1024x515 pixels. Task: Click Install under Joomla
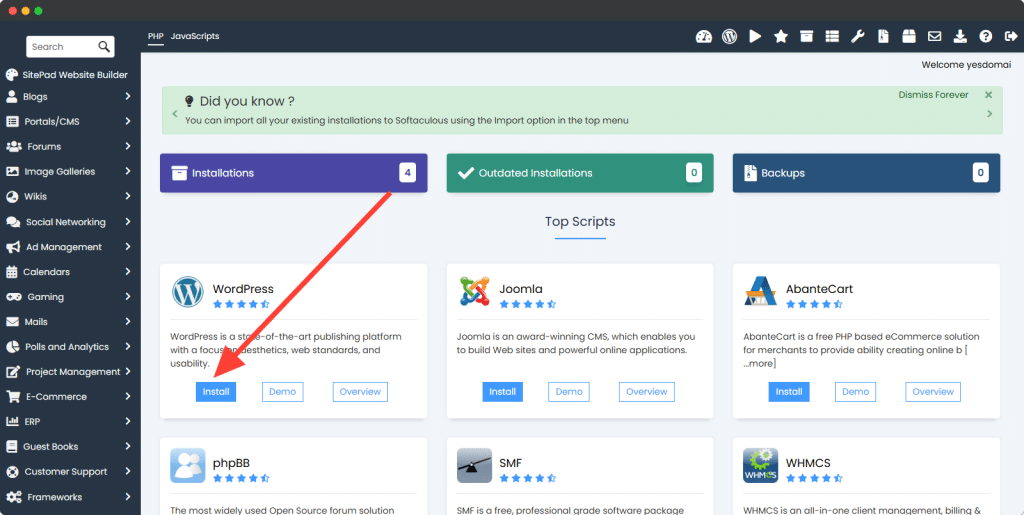pos(502,392)
